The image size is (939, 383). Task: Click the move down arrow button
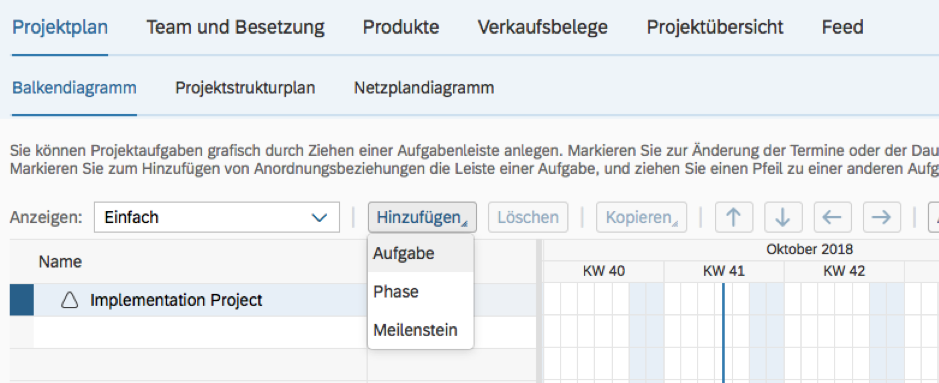point(783,217)
